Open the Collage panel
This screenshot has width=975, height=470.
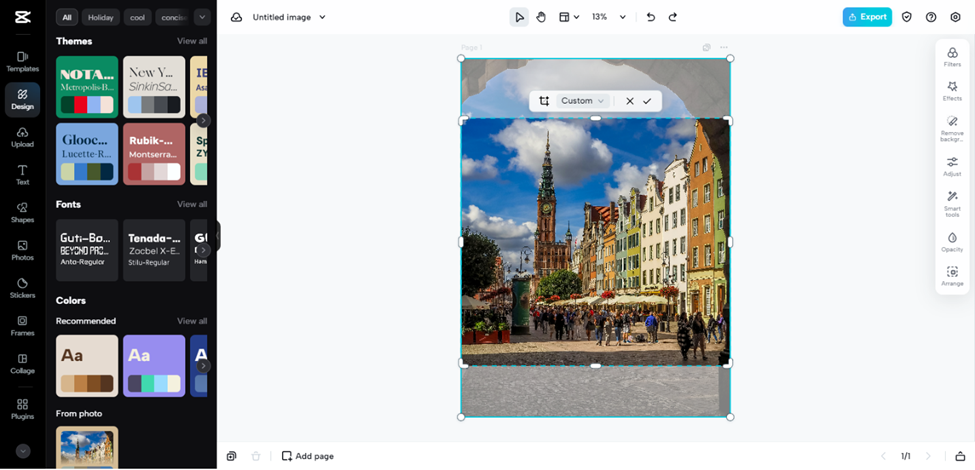(x=22, y=364)
